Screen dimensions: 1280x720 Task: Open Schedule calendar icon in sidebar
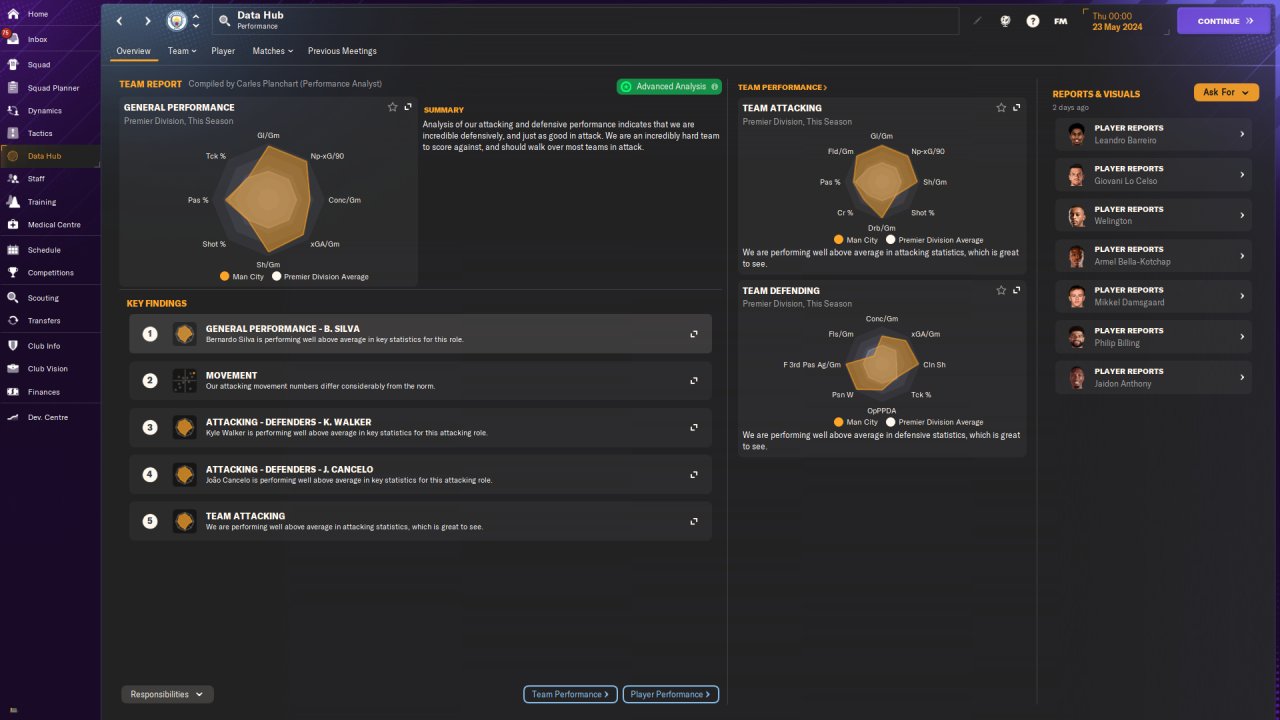tap(13, 250)
